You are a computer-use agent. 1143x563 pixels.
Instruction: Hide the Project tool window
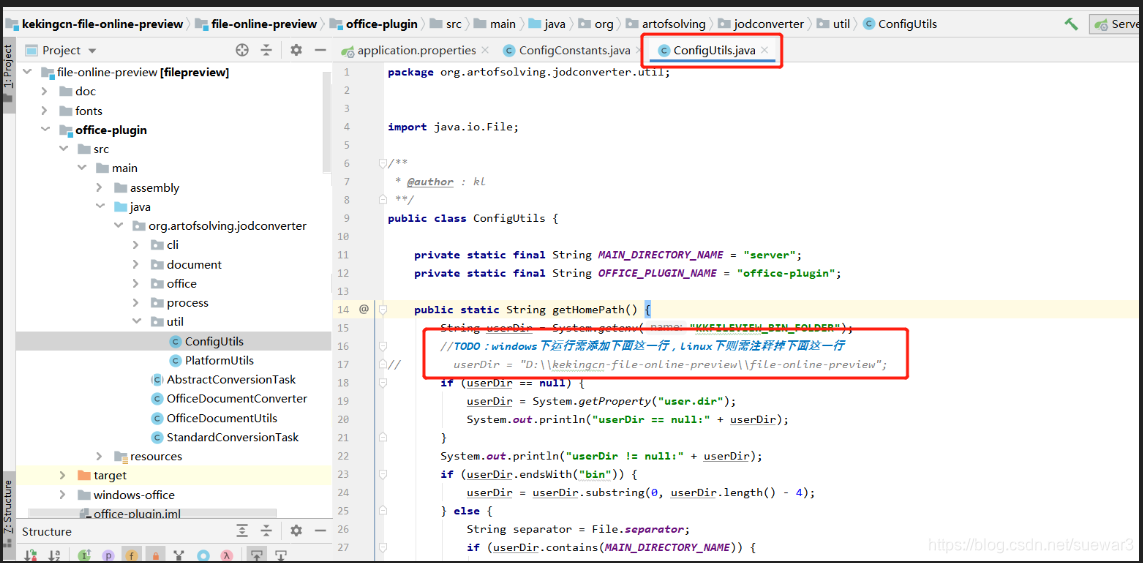click(x=320, y=50)
